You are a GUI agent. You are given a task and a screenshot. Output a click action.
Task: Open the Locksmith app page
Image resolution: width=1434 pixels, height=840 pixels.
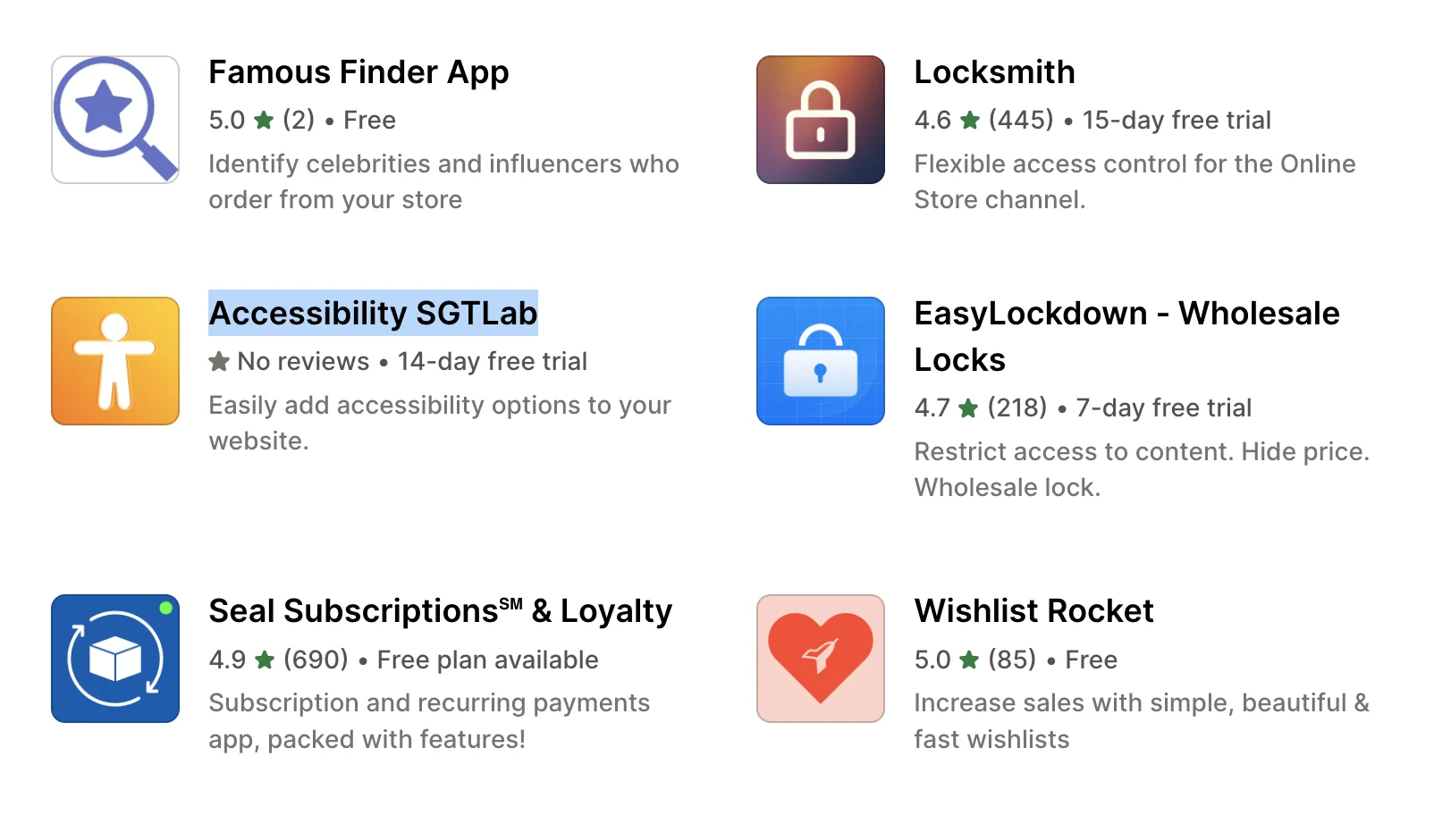pyautogui.click(x=994, y=72)
